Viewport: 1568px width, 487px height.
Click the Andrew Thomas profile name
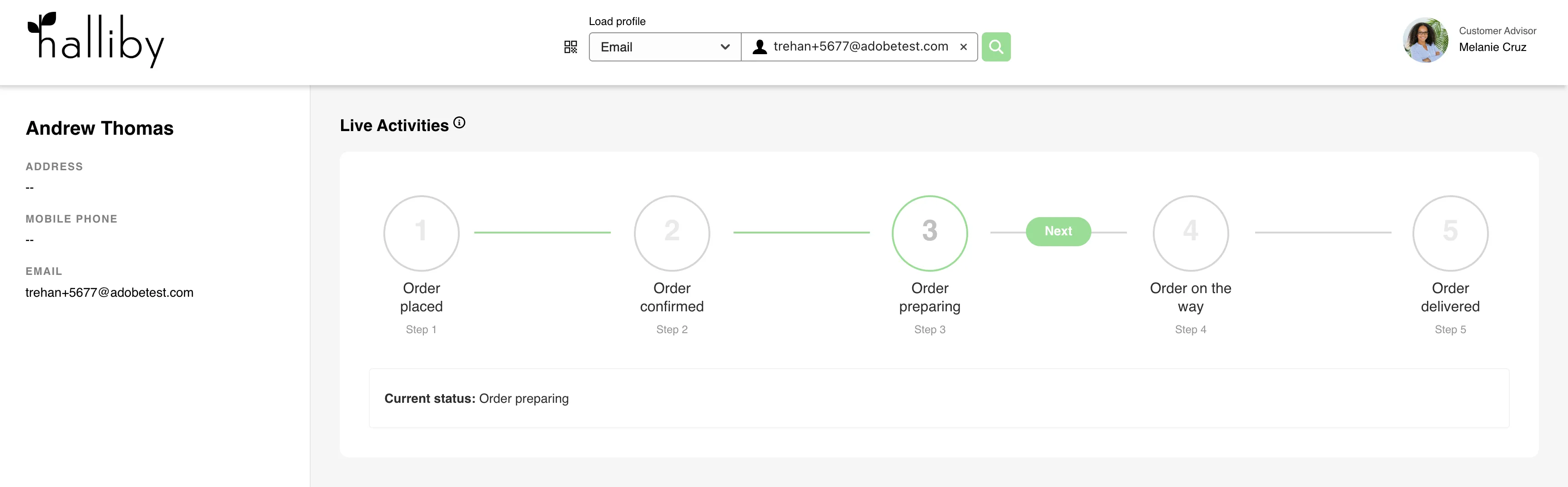click(x=100, y=128)
